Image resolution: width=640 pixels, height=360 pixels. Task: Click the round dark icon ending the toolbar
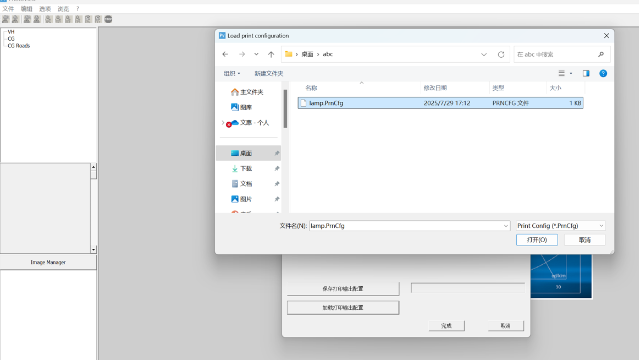[x=108, y=19]
